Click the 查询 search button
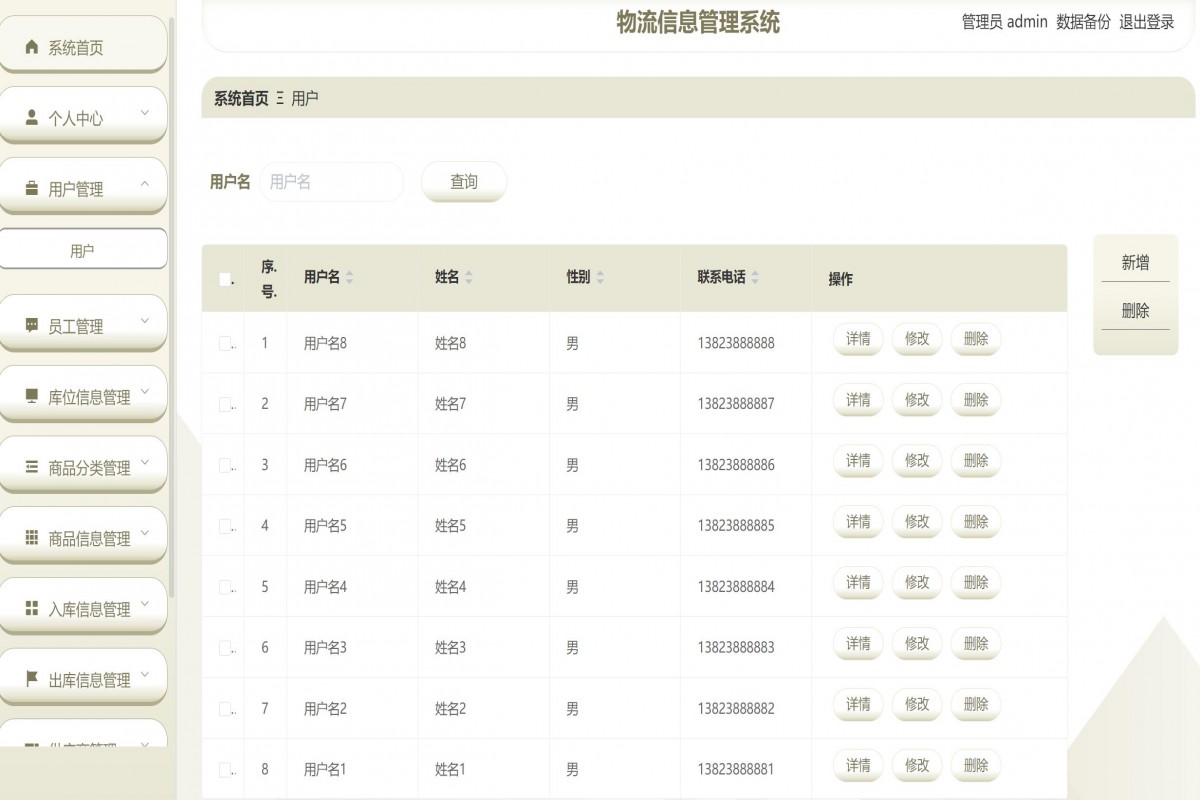This screenshot has width=1200, height=800. (x=463, y=181)
